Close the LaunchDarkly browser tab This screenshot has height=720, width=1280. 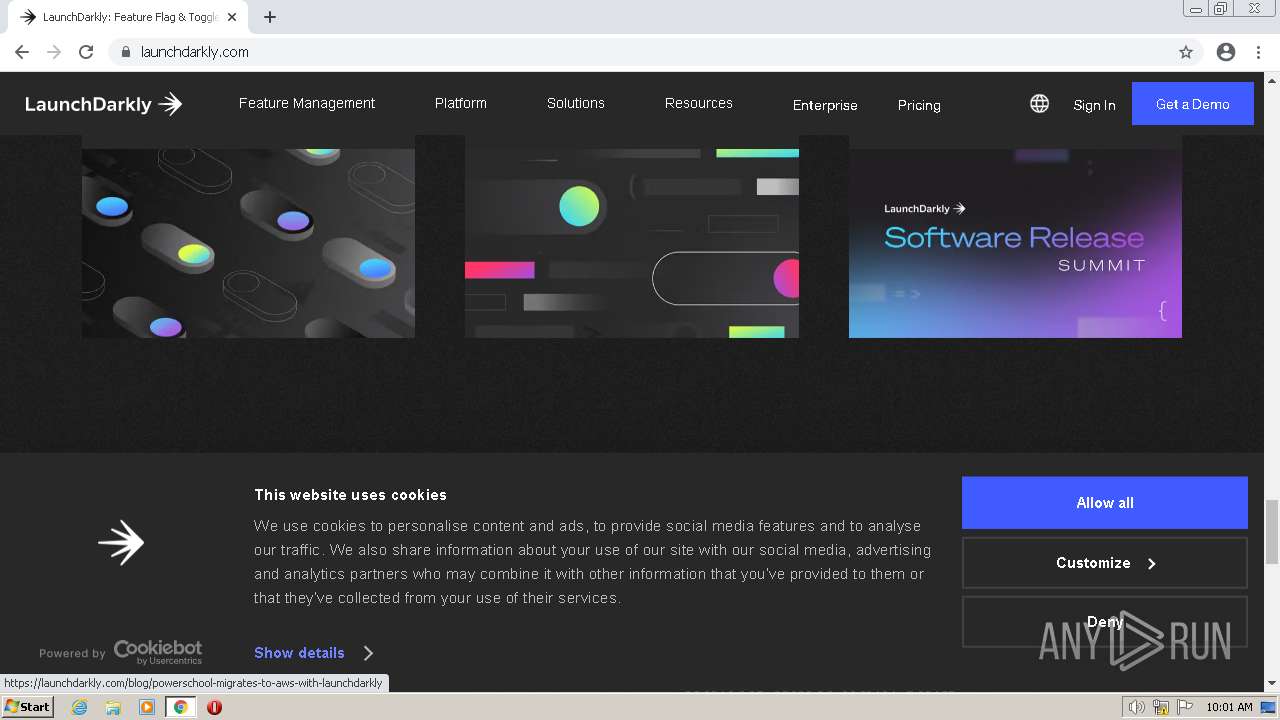(233, 17)
